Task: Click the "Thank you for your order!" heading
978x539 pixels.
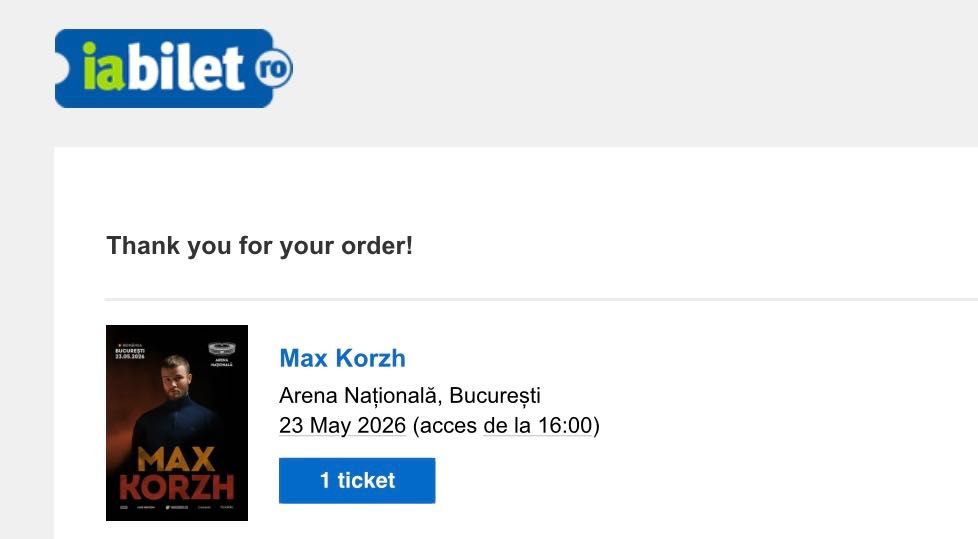Action: tap(259, 246)
